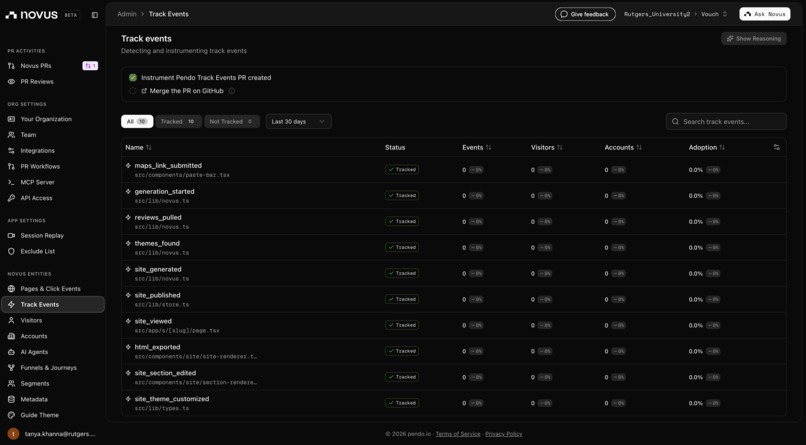The height and width of the screenshot is (445, 806).
Task: Open the themes_found event row
Action: tap(453, 248)
